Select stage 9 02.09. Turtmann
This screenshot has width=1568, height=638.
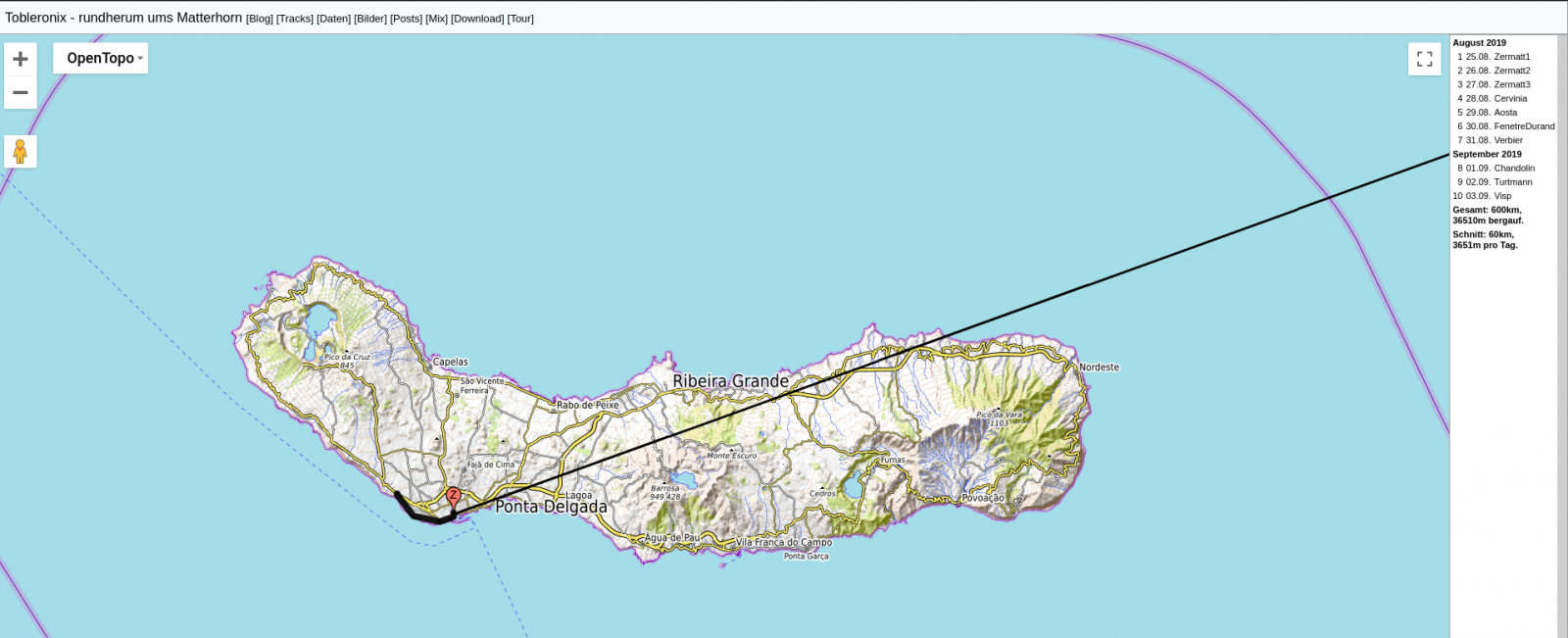pyautogui.click(x=1495, y=182)
